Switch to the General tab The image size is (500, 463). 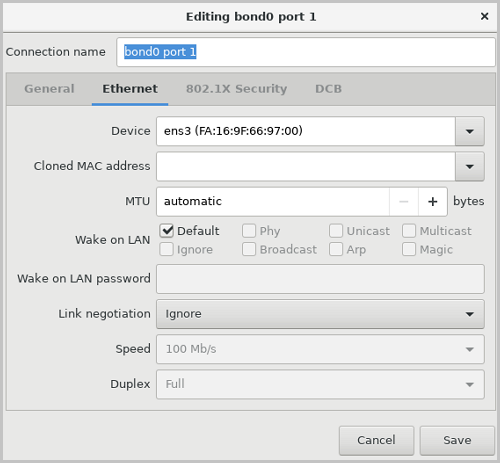(x=49, y=89)
